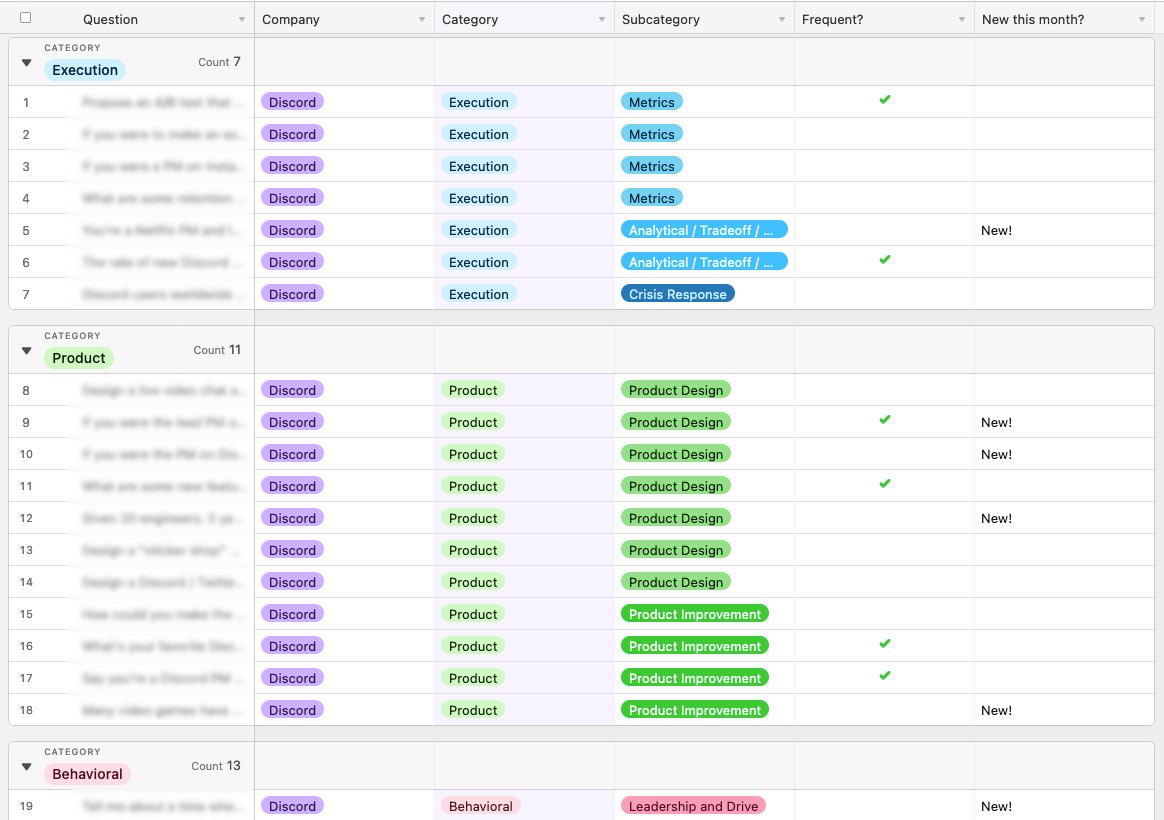Click the New! cell in row 5
The width and height of the screenshot is (1164, 820).
tap(996, 230)
